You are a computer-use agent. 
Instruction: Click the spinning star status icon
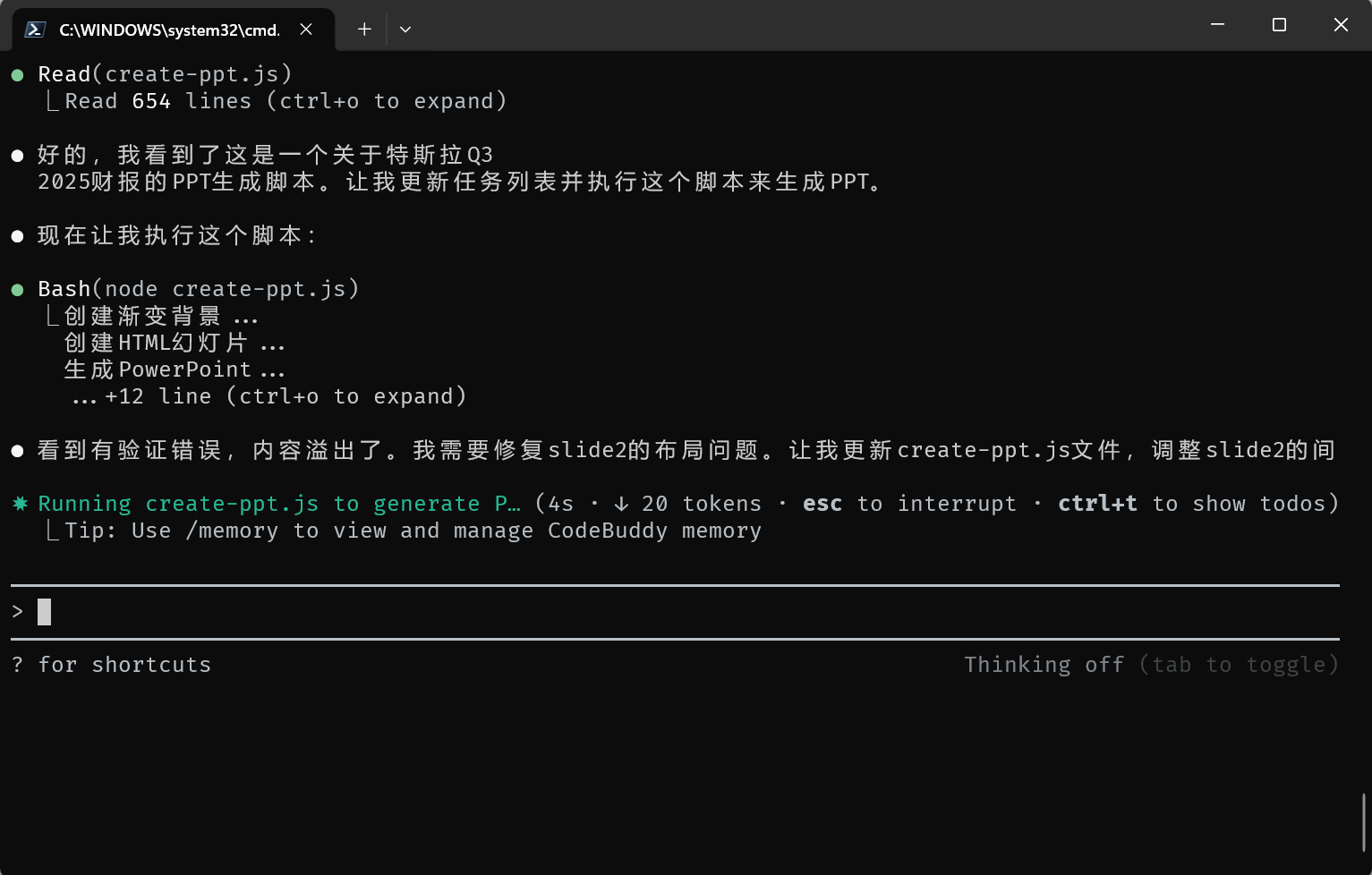20,504
